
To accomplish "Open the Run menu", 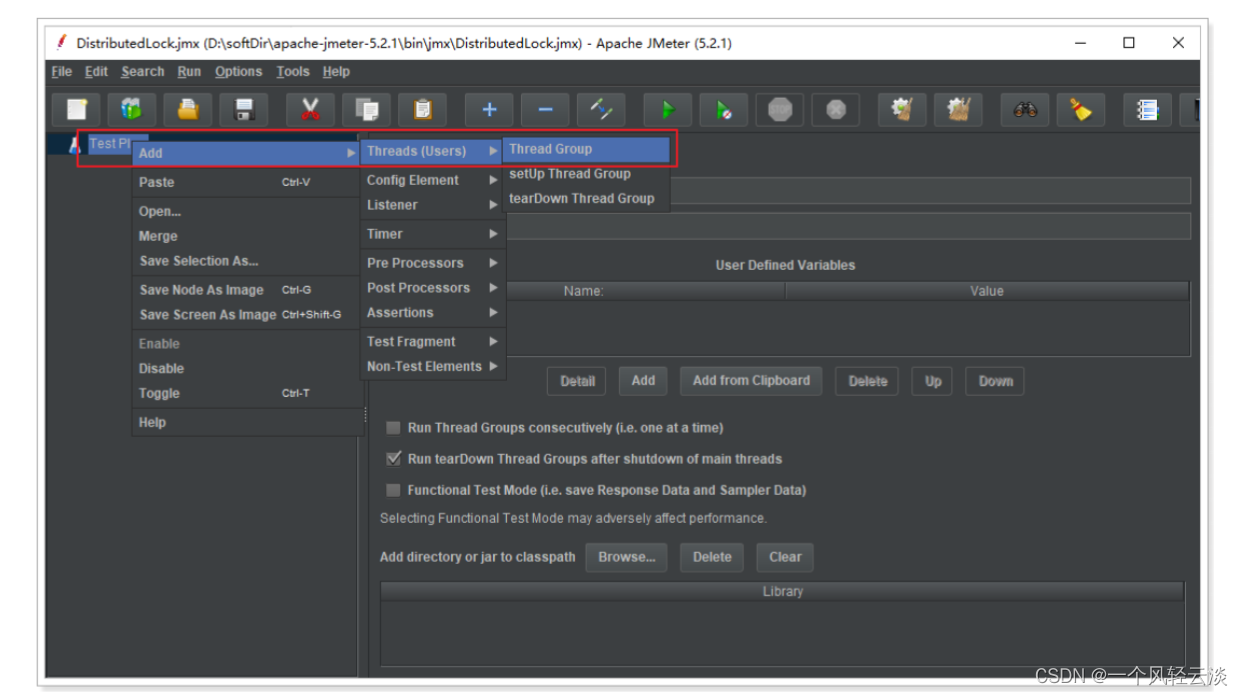I will pos(189,72).
